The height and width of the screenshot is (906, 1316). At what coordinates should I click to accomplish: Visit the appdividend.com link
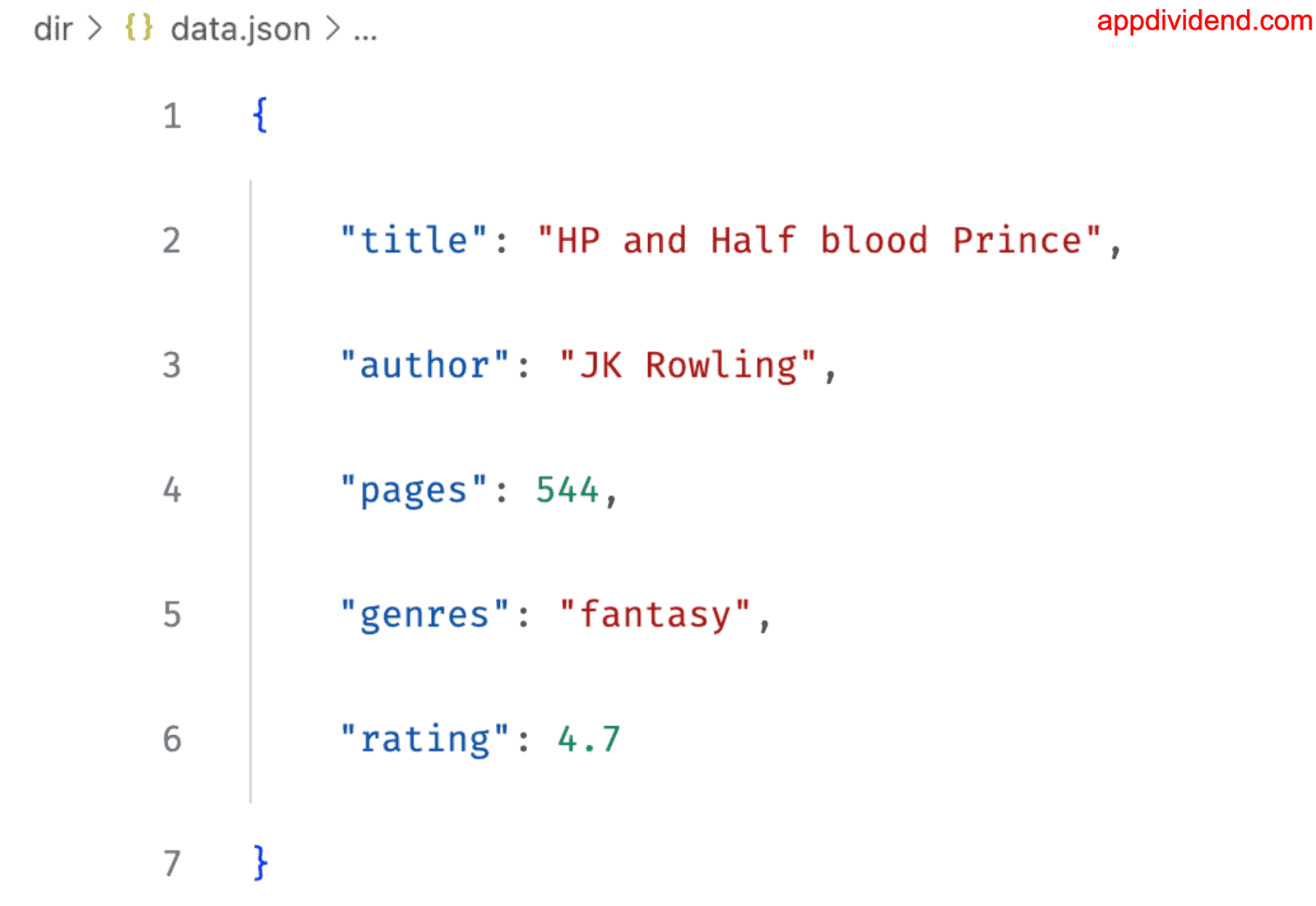click(x=1204, y=21)
